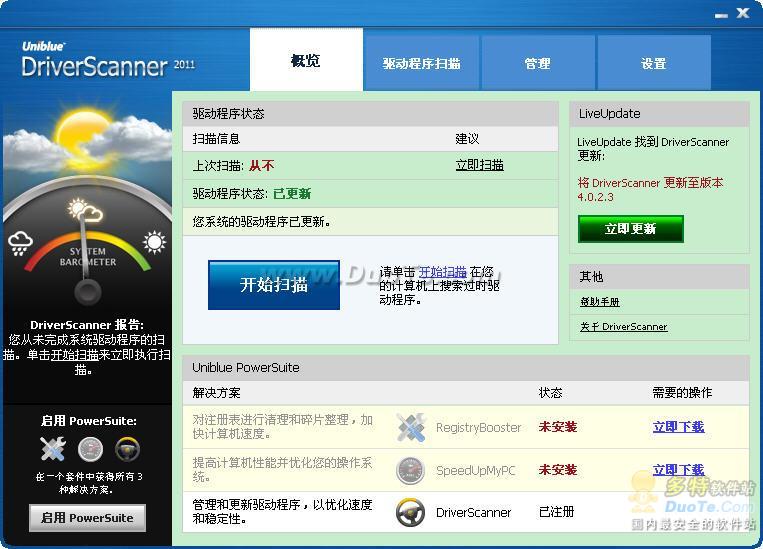Viewport: 763px width, 549px height.
Task: Click the partly cloudy barometer icon
Action: [x=85, y=210]
